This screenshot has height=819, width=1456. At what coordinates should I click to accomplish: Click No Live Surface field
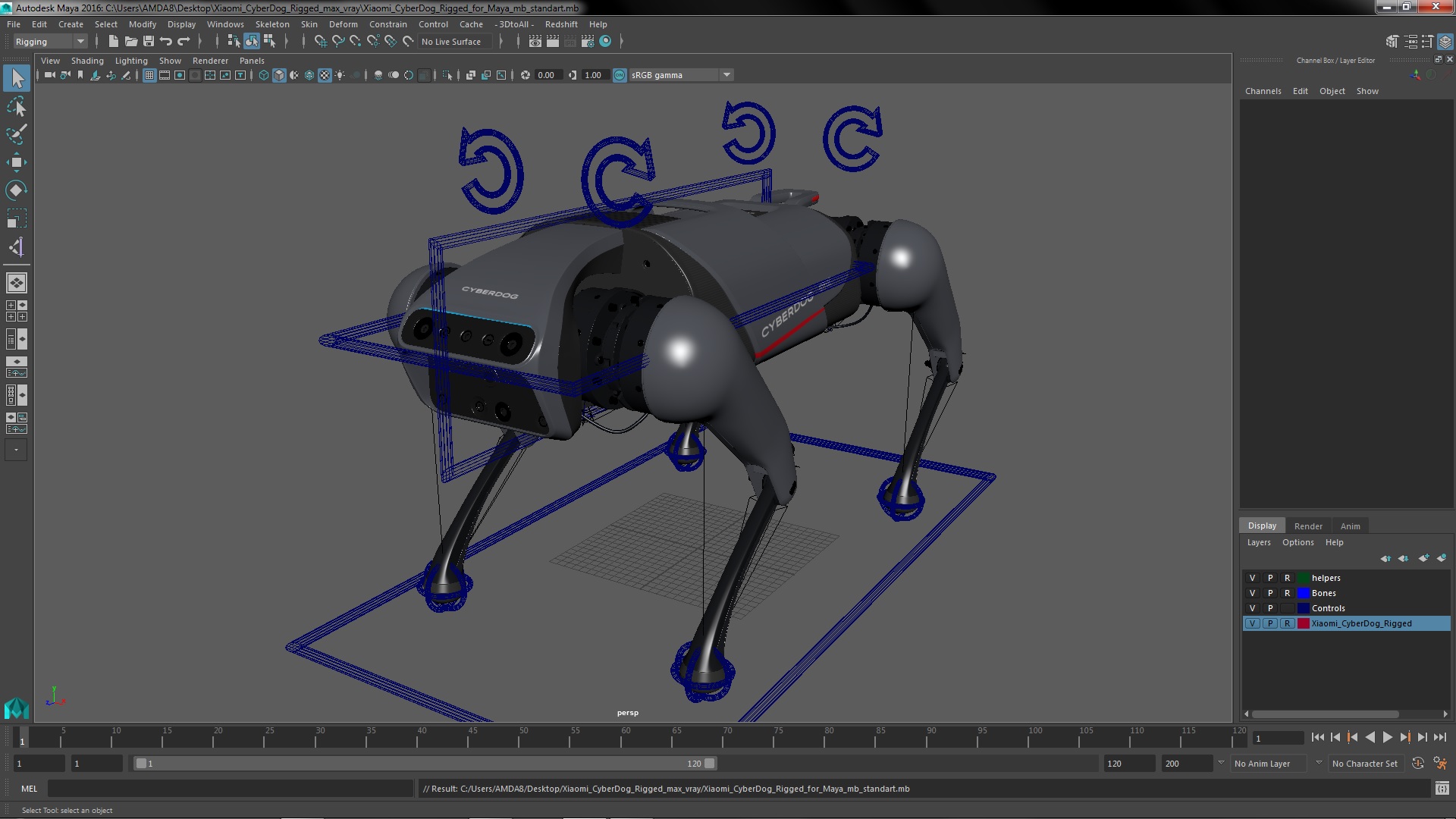click(455, 42)
